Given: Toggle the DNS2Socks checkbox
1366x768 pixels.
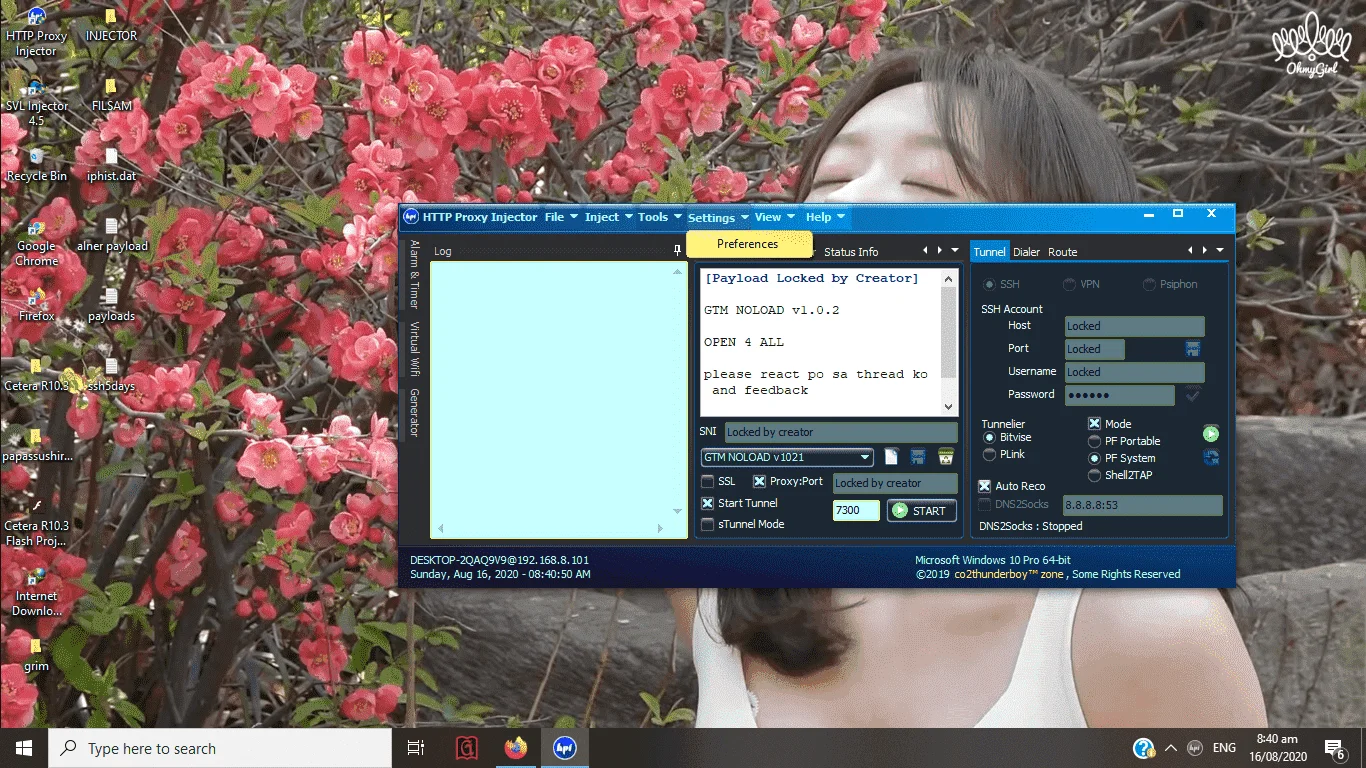Looking at the screenshot, I should [x=984, y=505].
